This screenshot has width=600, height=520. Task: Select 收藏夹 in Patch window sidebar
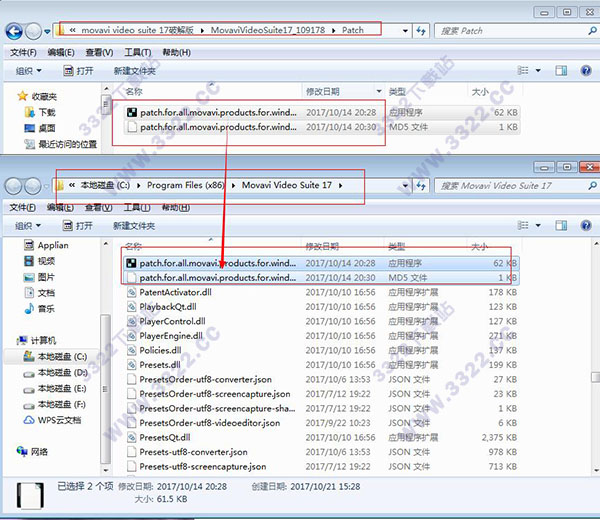tap(37, 96)
